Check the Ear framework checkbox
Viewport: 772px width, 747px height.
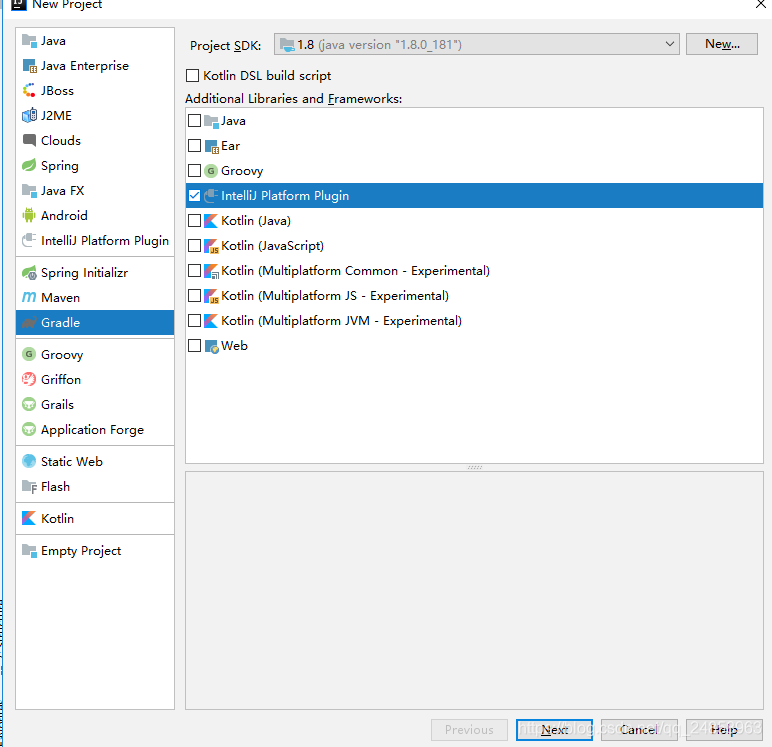[x=194, y=146]
